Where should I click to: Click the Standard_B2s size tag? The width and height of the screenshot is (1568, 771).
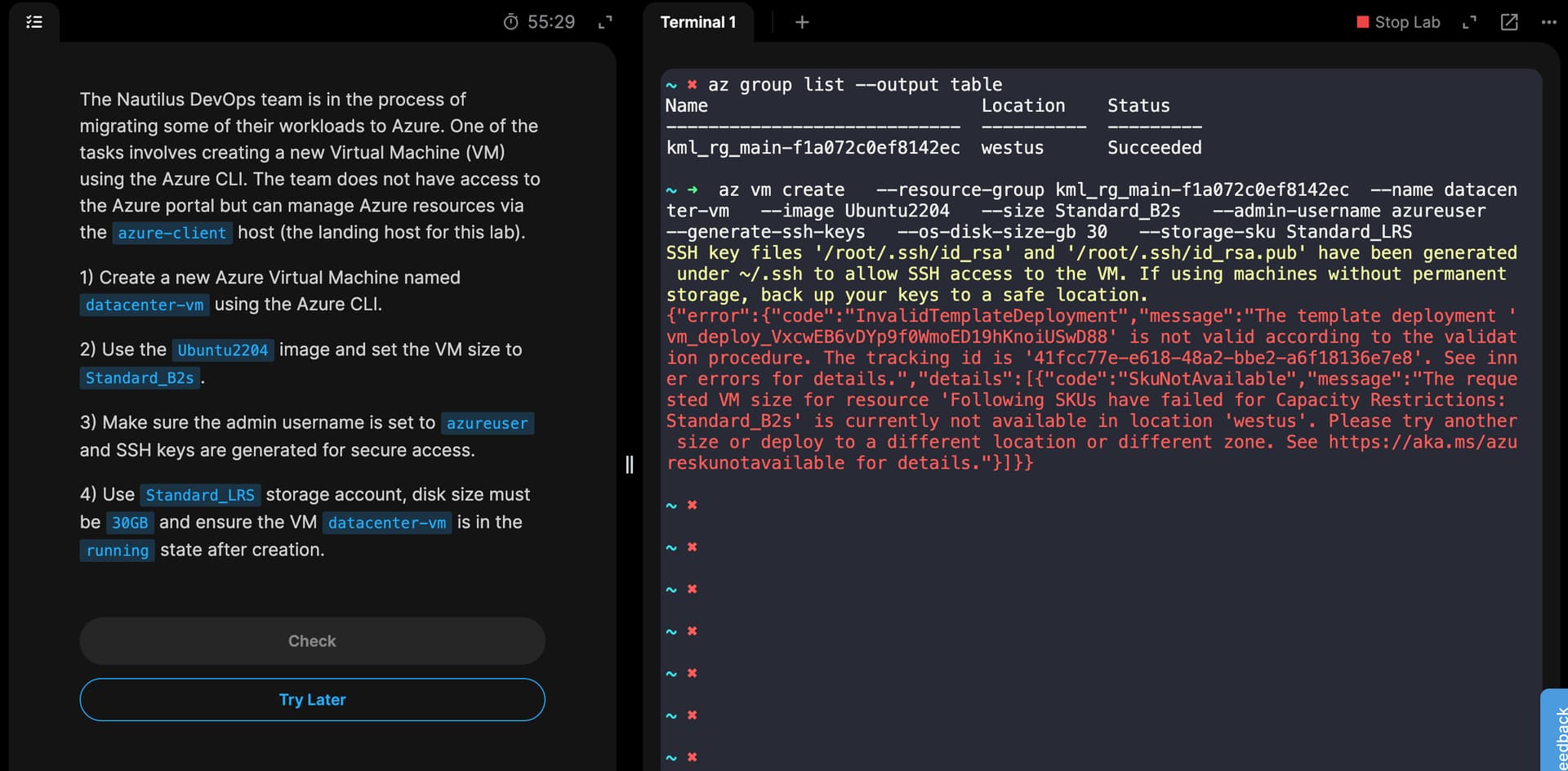coord(140,378)
